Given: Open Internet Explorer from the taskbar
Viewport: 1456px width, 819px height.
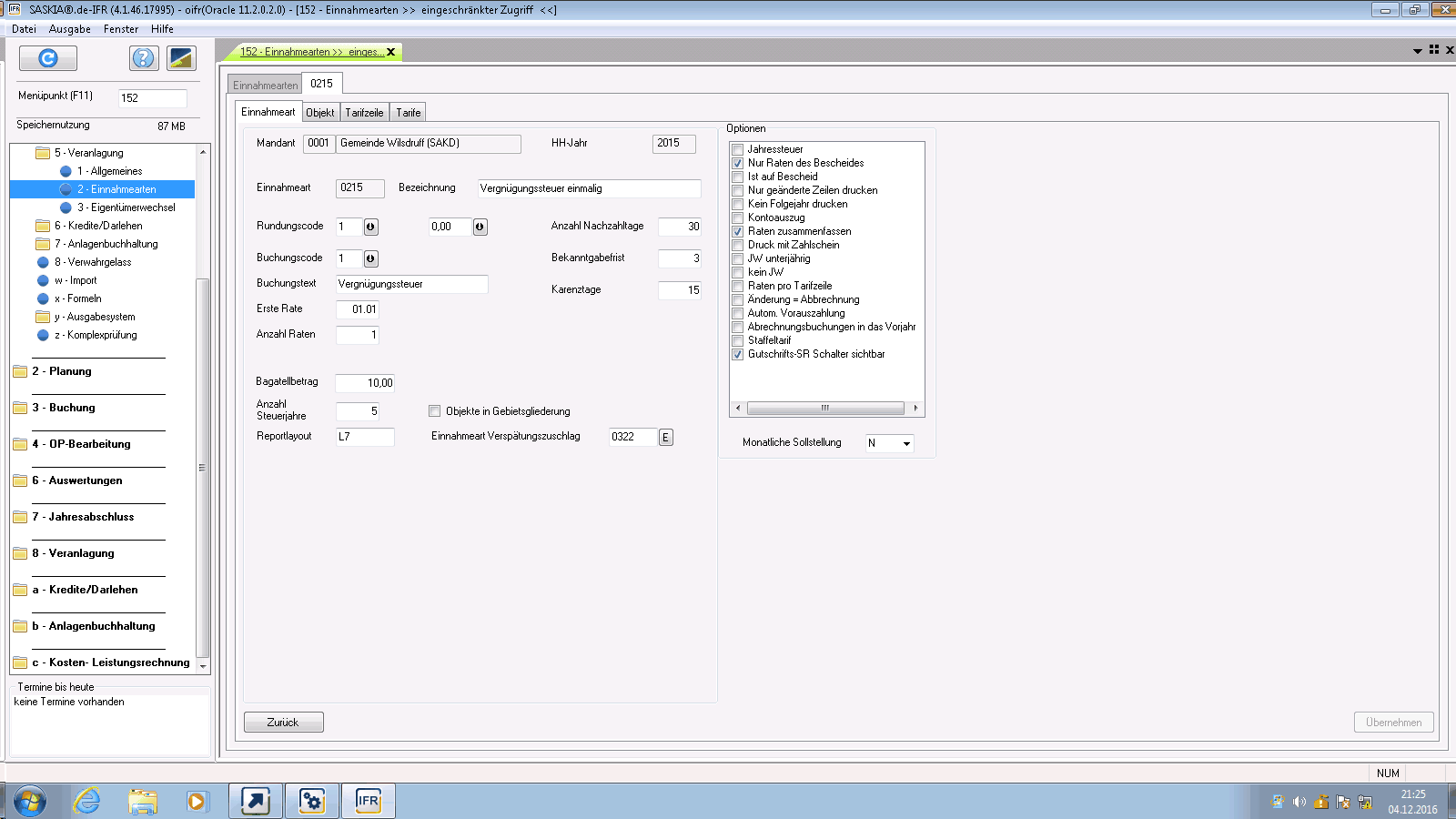Looking at the screenshot, I should click(x=86, y=801).
